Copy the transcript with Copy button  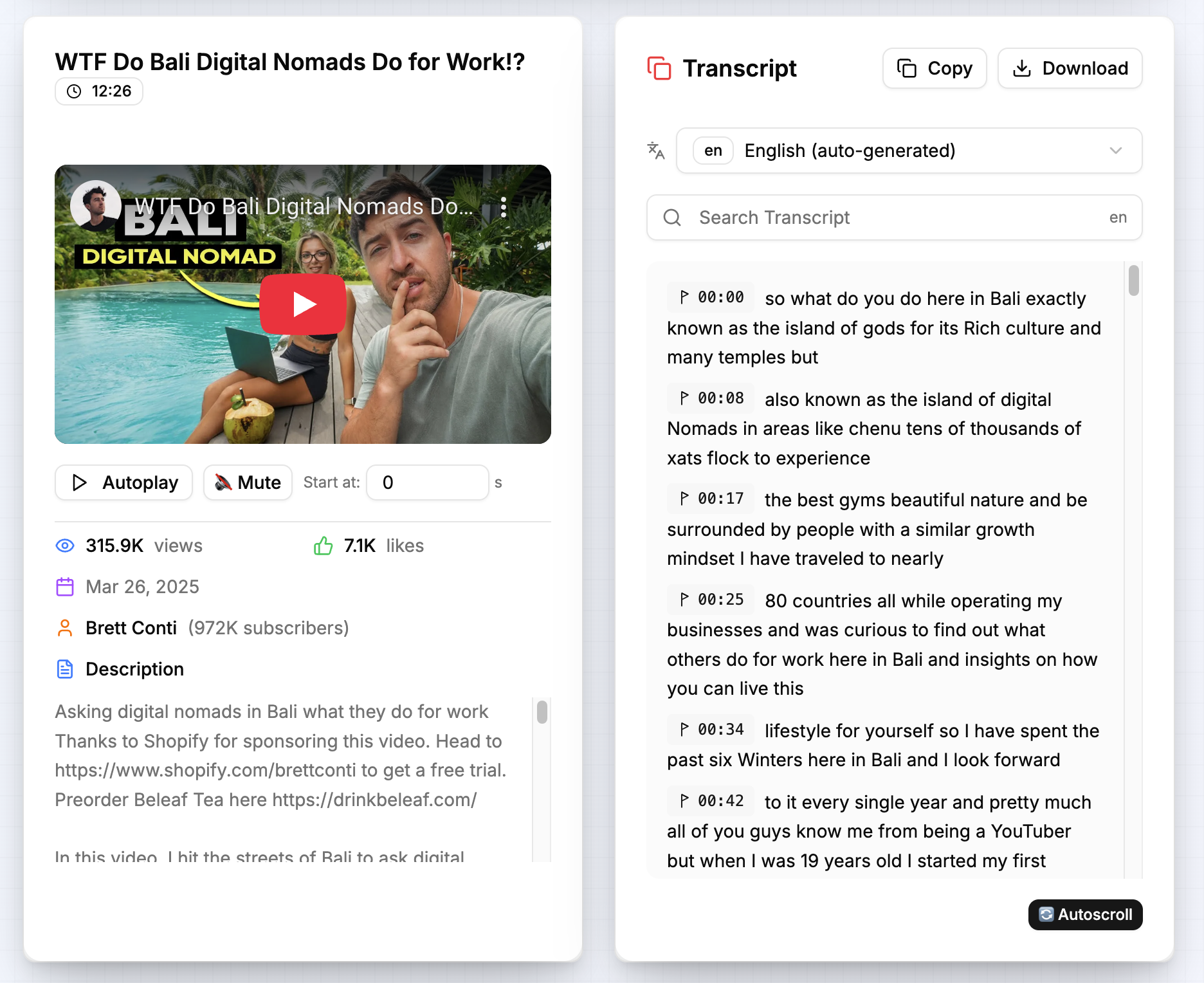(x=935, y=68)
